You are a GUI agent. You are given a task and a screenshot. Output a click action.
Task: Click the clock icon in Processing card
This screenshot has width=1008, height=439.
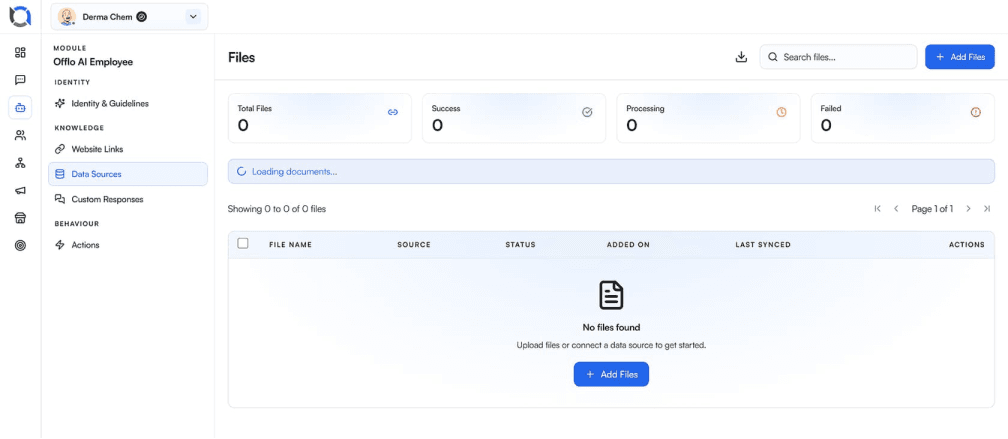click(781, 112)
